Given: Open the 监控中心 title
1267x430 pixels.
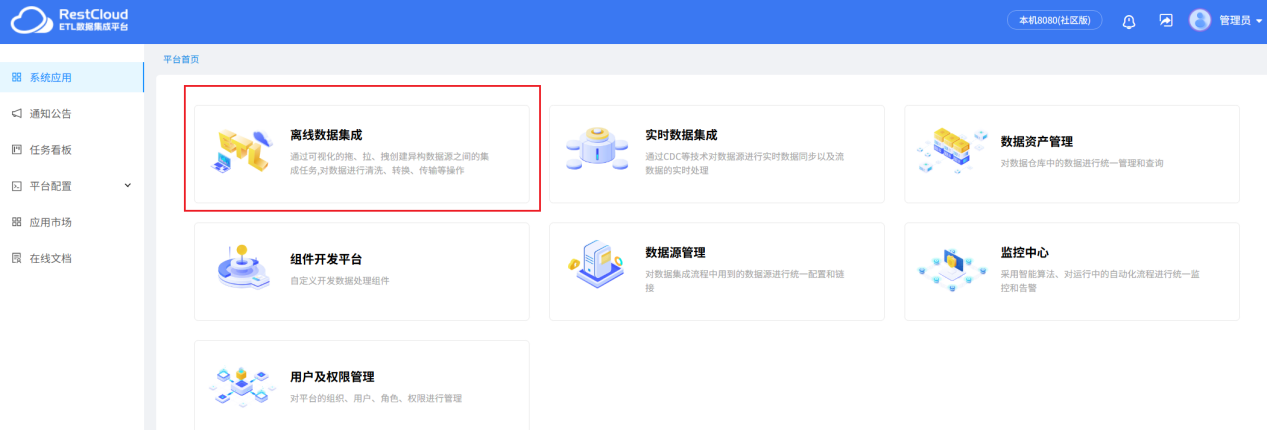Looking at the screenshot, I should pyautogui.click(x=1025, y=253).
